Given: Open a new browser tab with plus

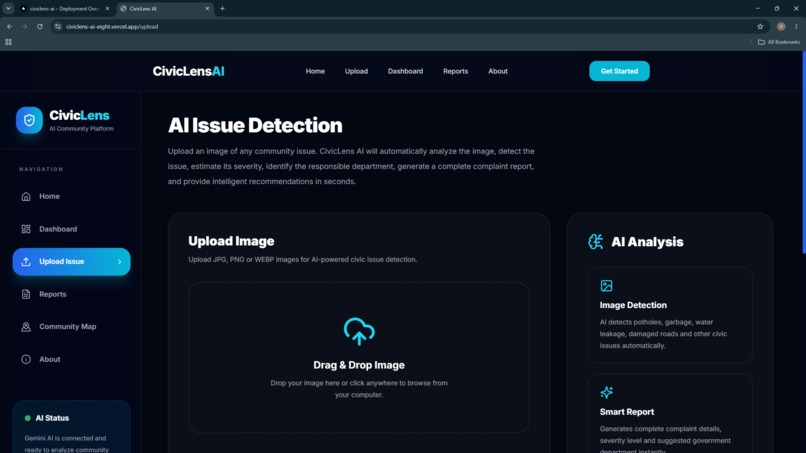Looking at the screenshot, I should point(222,8).
